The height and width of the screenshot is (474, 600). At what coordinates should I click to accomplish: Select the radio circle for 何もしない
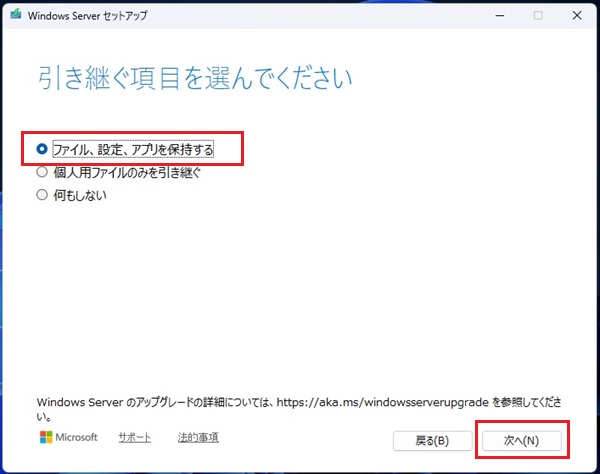[x=42, y=195]
